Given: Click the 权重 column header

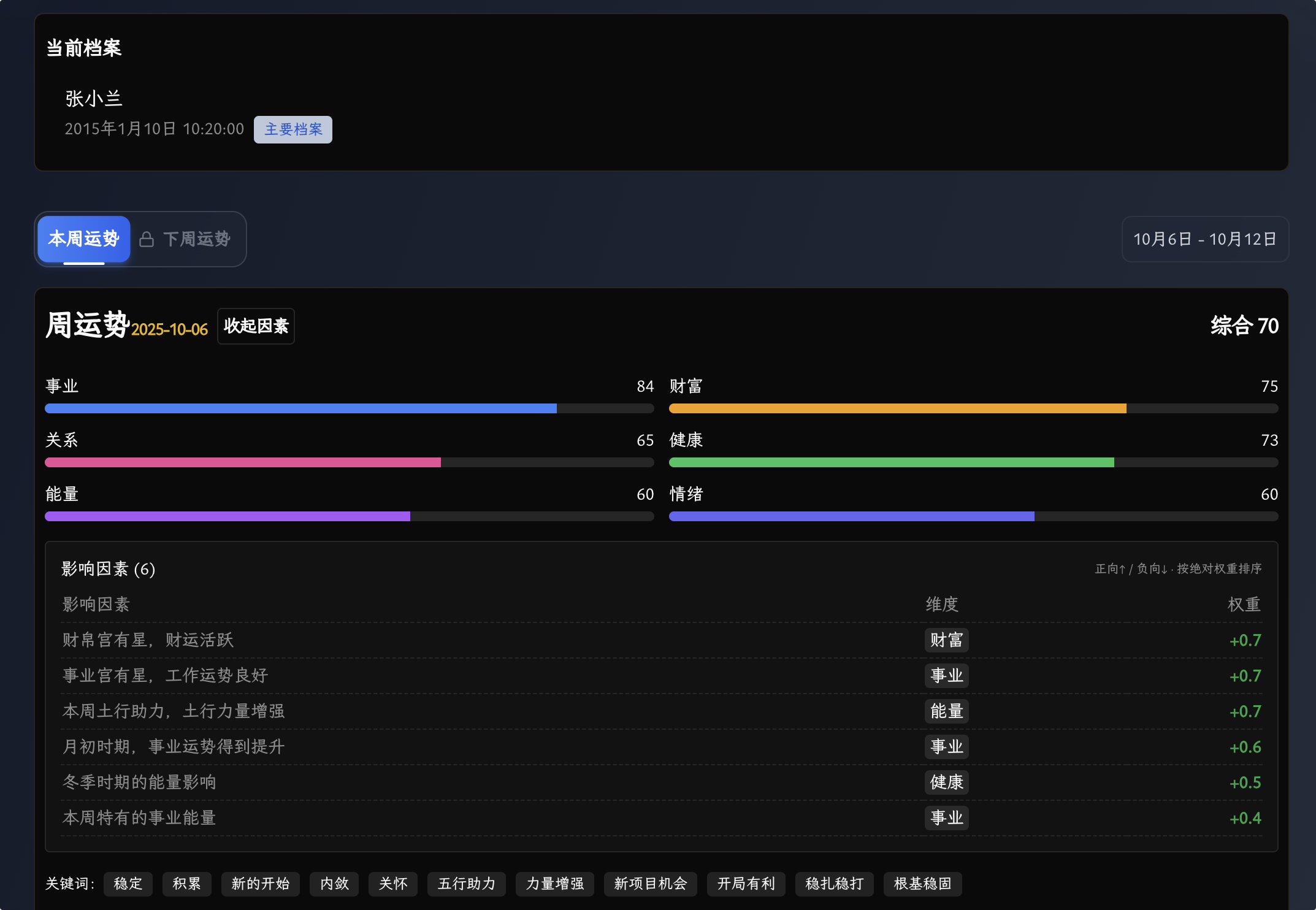Looking at the screenshot, I should (x=1244, y=605).
